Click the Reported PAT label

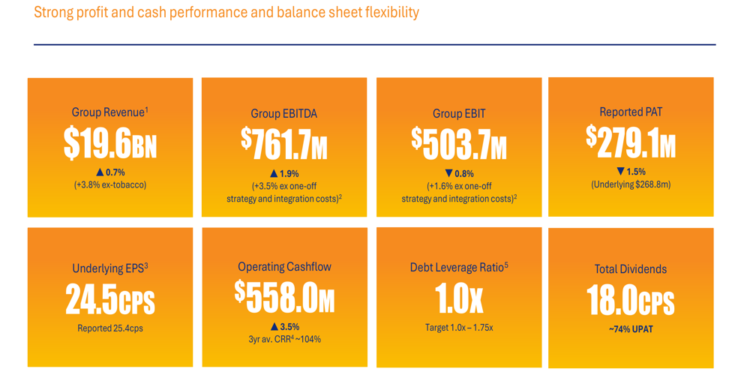tap(630, 111)
